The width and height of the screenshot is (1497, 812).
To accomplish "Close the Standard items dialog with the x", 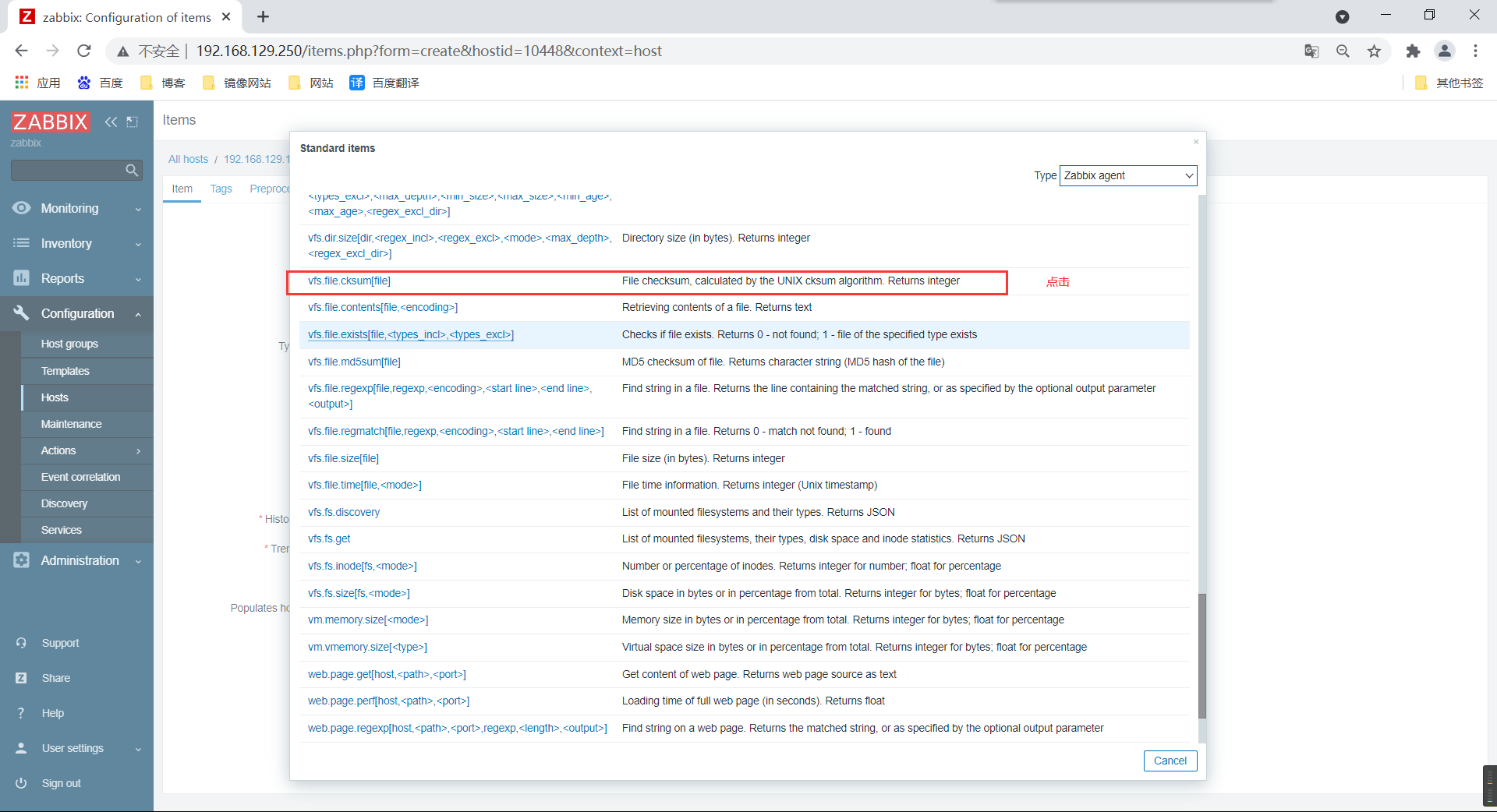I will coord(1196,142).
